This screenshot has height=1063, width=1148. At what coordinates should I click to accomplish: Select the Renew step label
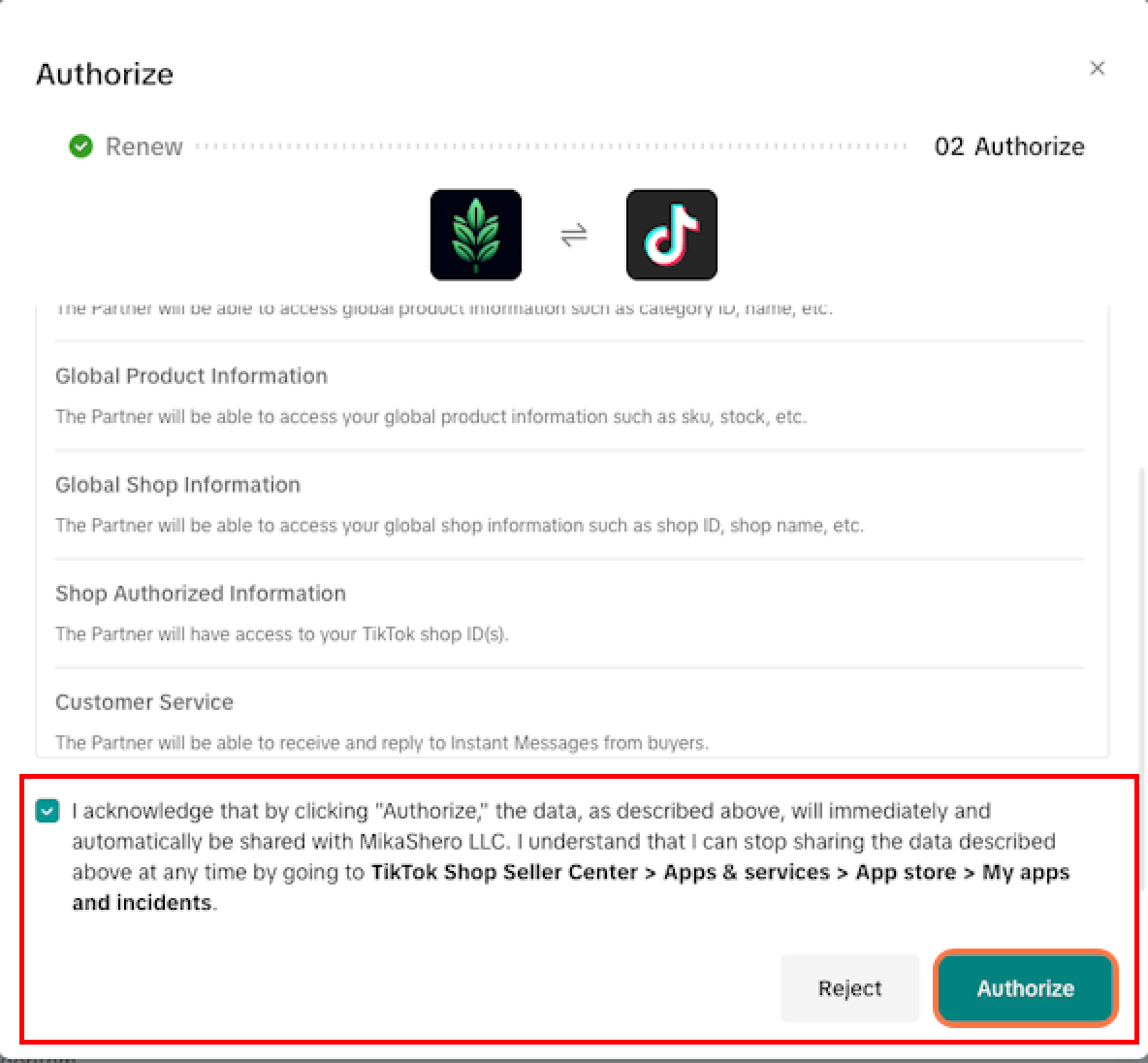click(x=143, y=145)
